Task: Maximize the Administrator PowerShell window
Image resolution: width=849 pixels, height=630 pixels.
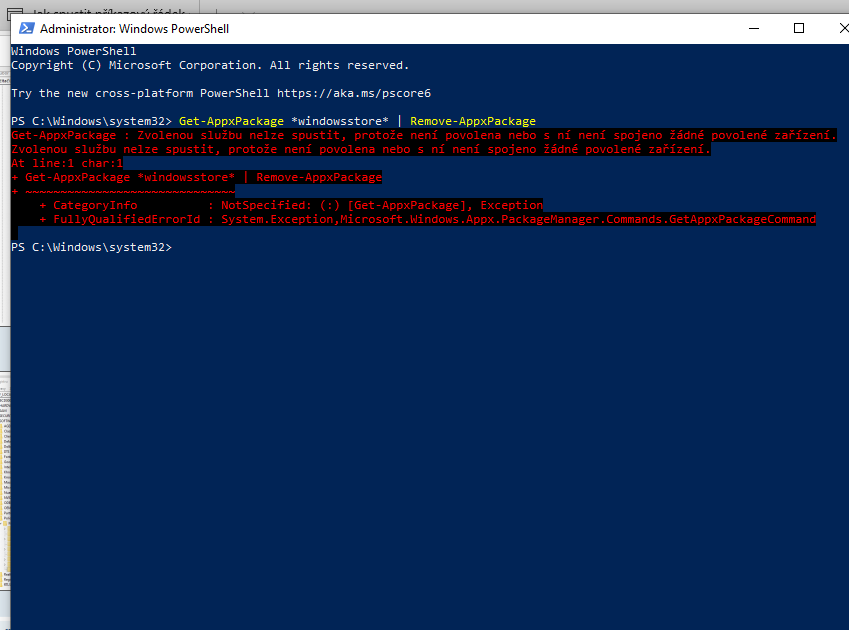Action: click(798, 28)
